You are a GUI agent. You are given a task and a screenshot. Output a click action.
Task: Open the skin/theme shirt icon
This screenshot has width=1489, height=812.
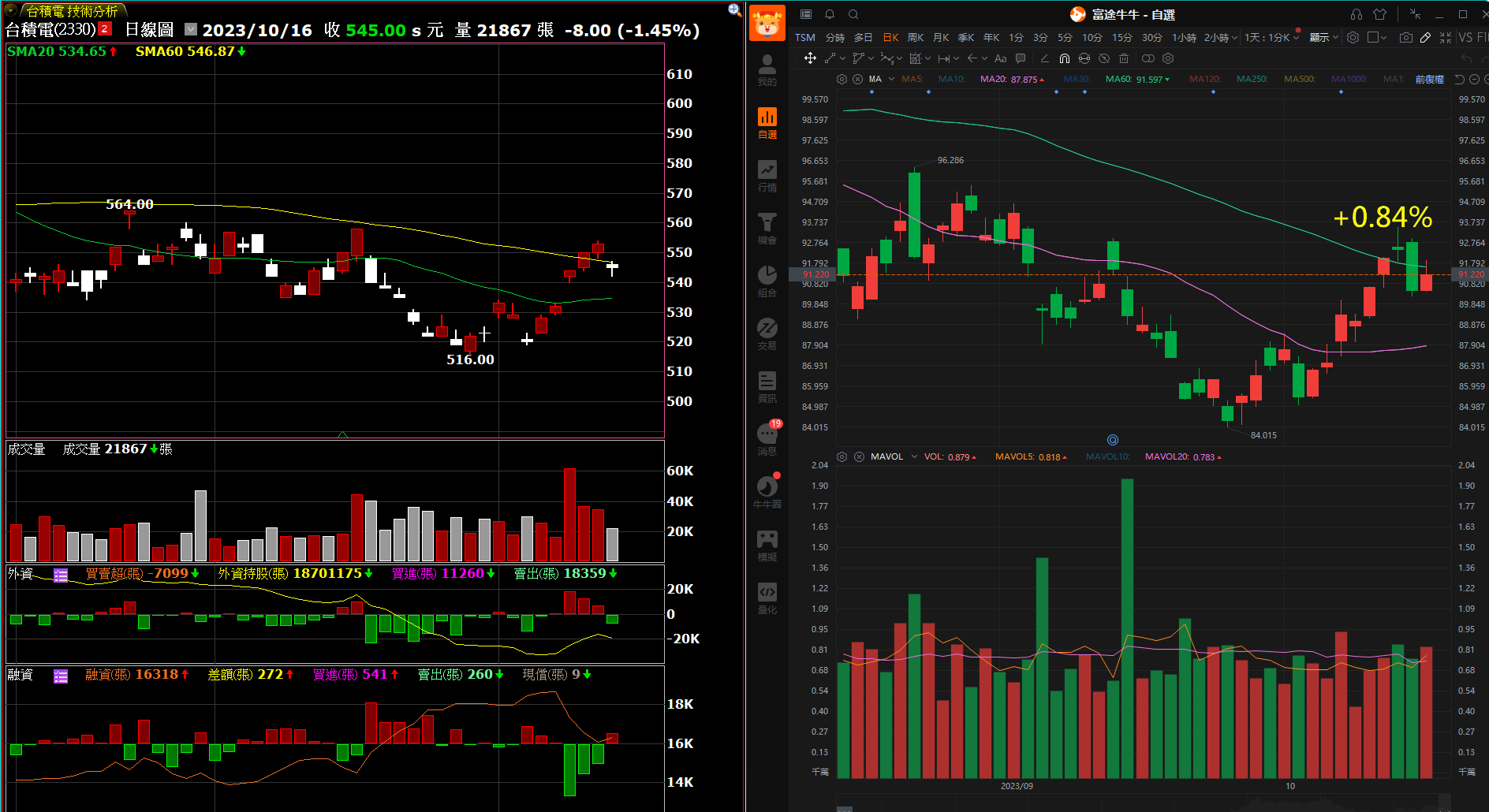(x=1379, y=14)
